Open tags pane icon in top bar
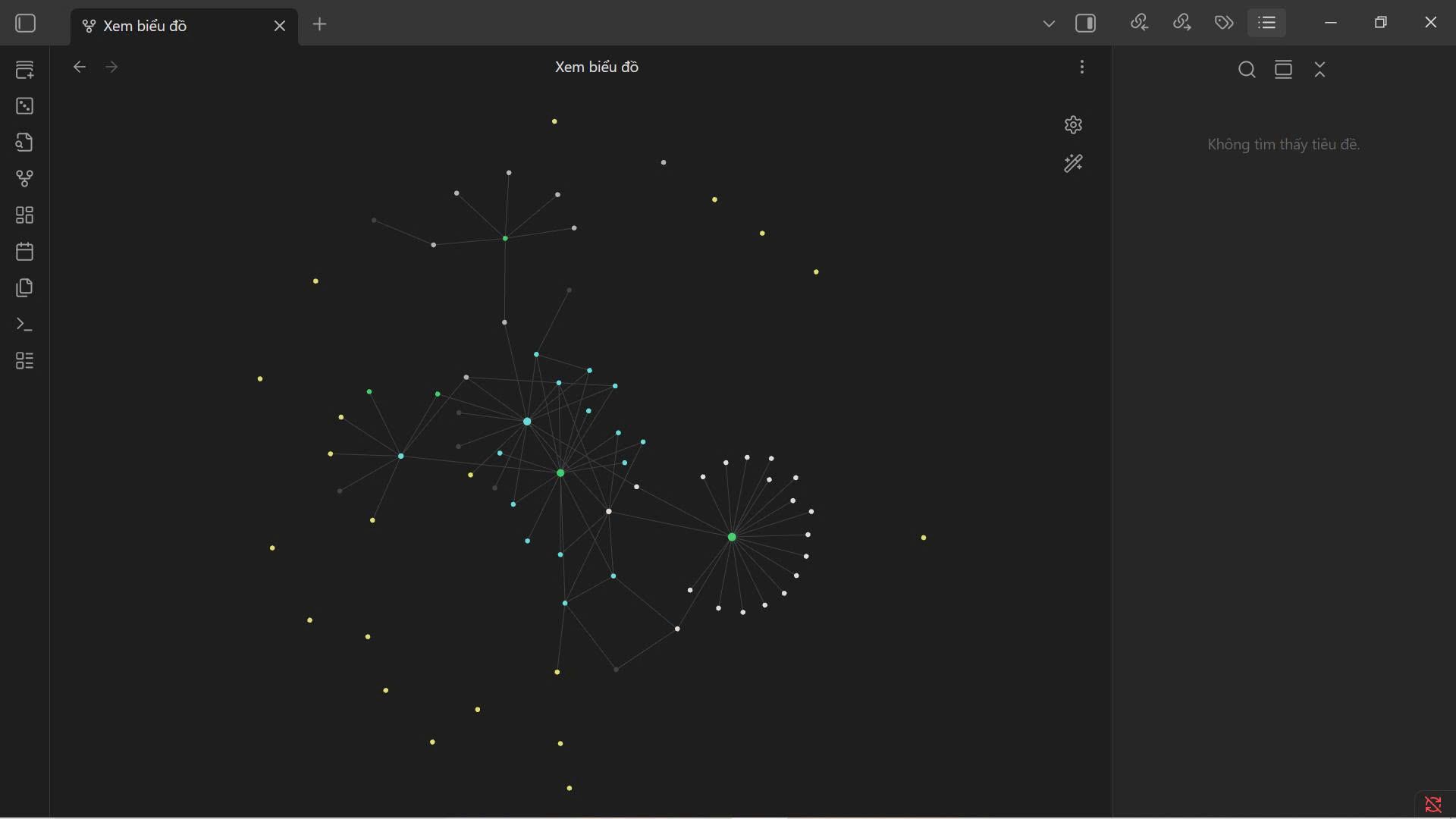The height and width of the screenshot is (819, 1456). pyautogui.click(x=1224, y=23)
